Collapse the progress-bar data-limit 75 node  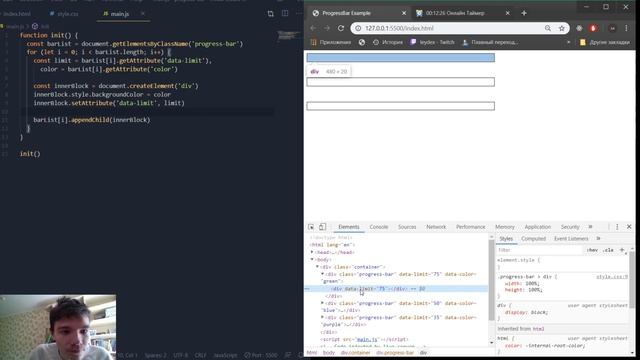pos(322,274)
